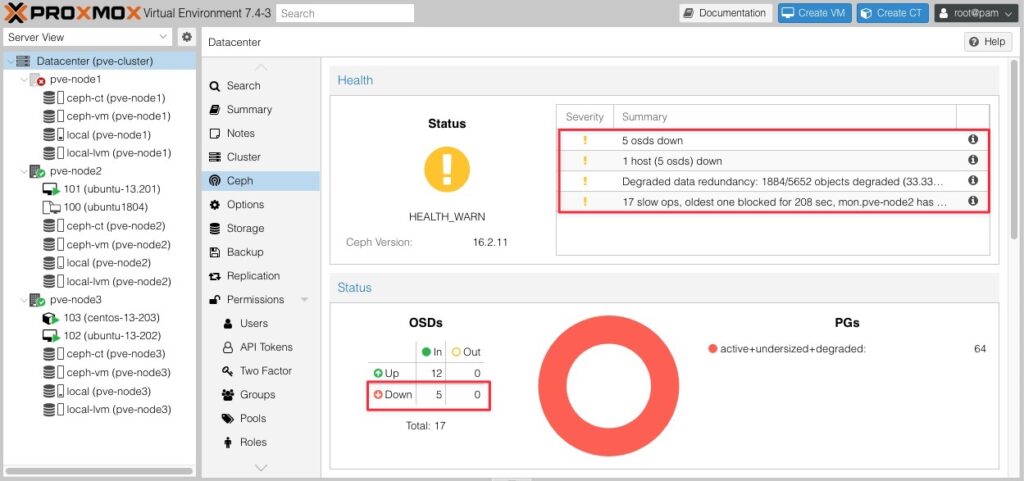Screen dimensions: 1024x481
Task: Open the Replication menu item
Action: (261, 276)
